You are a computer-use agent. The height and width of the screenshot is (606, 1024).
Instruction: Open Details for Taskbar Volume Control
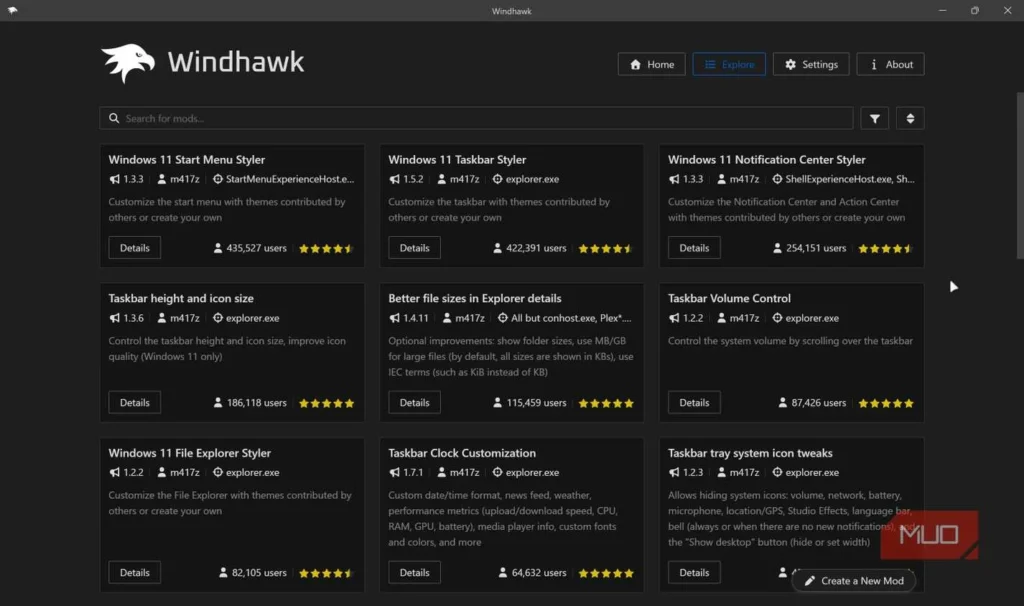(694, 402)
